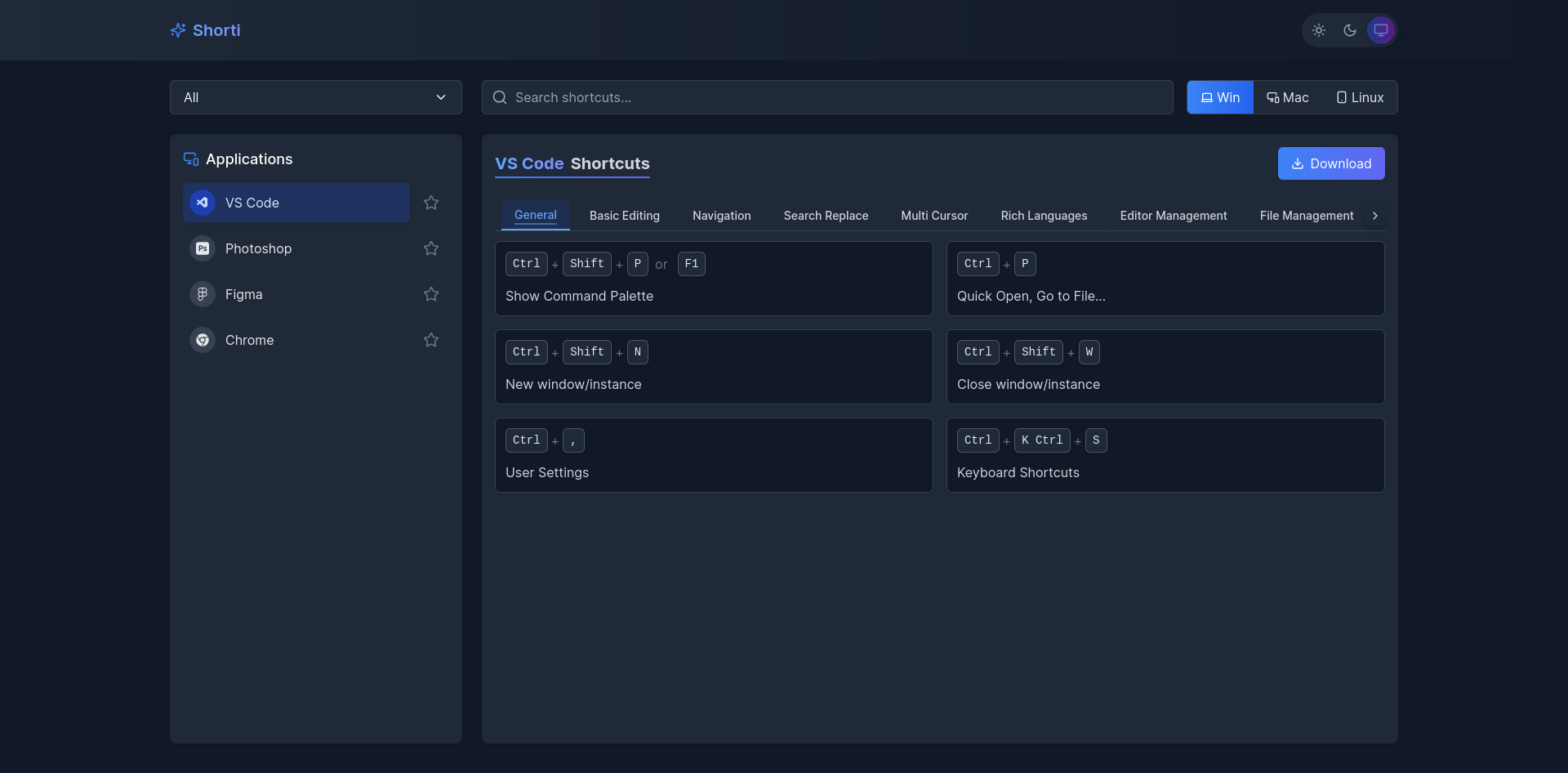
Task: Click the magnifier icon in search bar
Action: point(500,97)
